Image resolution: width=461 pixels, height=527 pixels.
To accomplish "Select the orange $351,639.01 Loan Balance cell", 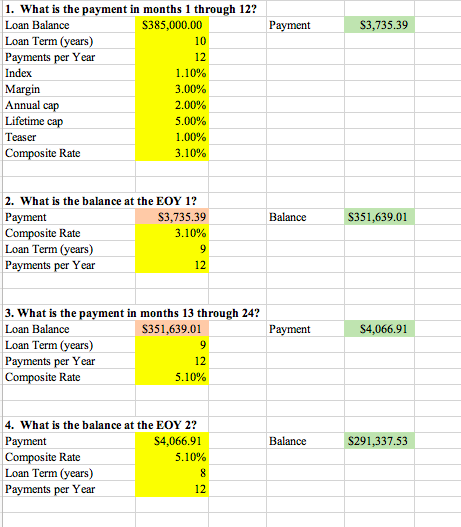I will [x=172, y=329].
